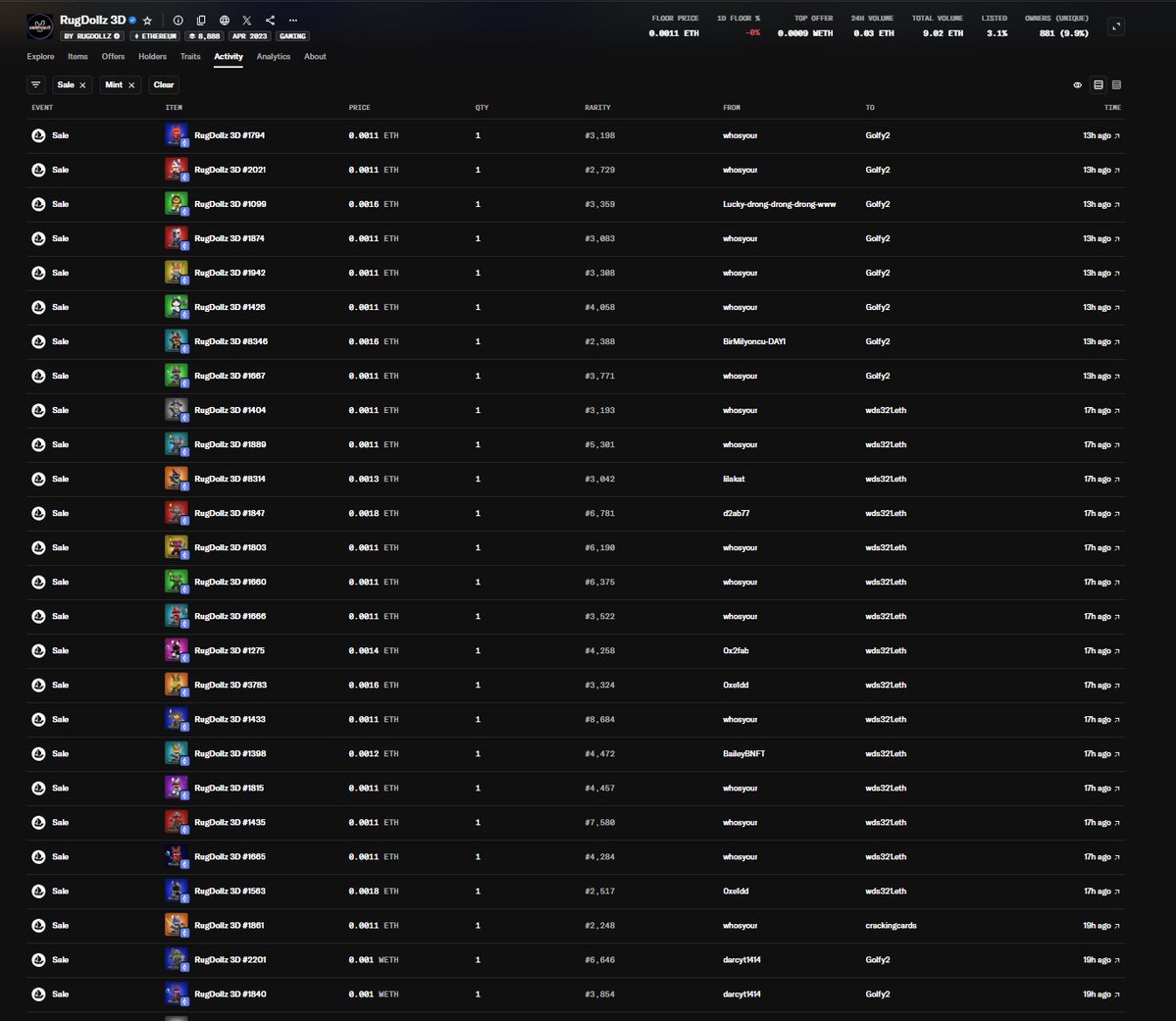Open the three-dot more options menu

tap(293, 21)
